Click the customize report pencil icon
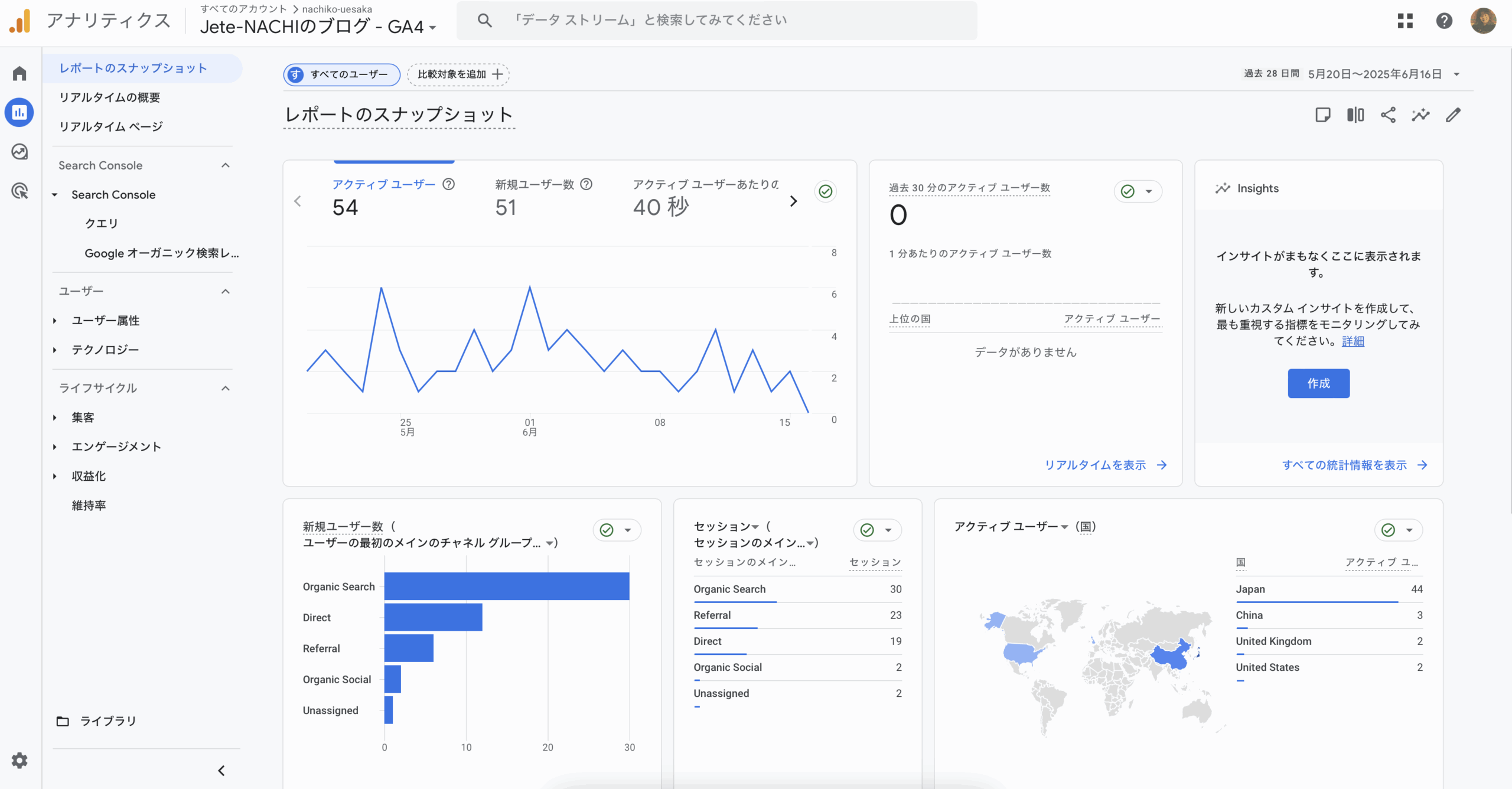The image size is (1512, 789). click(1453, 115)
